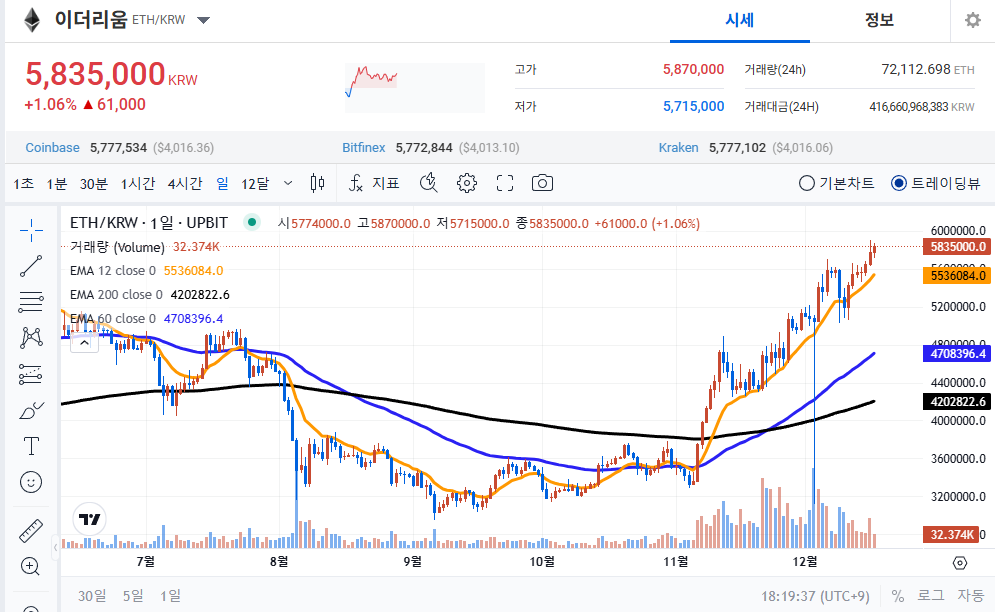Open page settings gear at top right
The width and height of the screenshot is (995, 612).
tap(972, 20)
